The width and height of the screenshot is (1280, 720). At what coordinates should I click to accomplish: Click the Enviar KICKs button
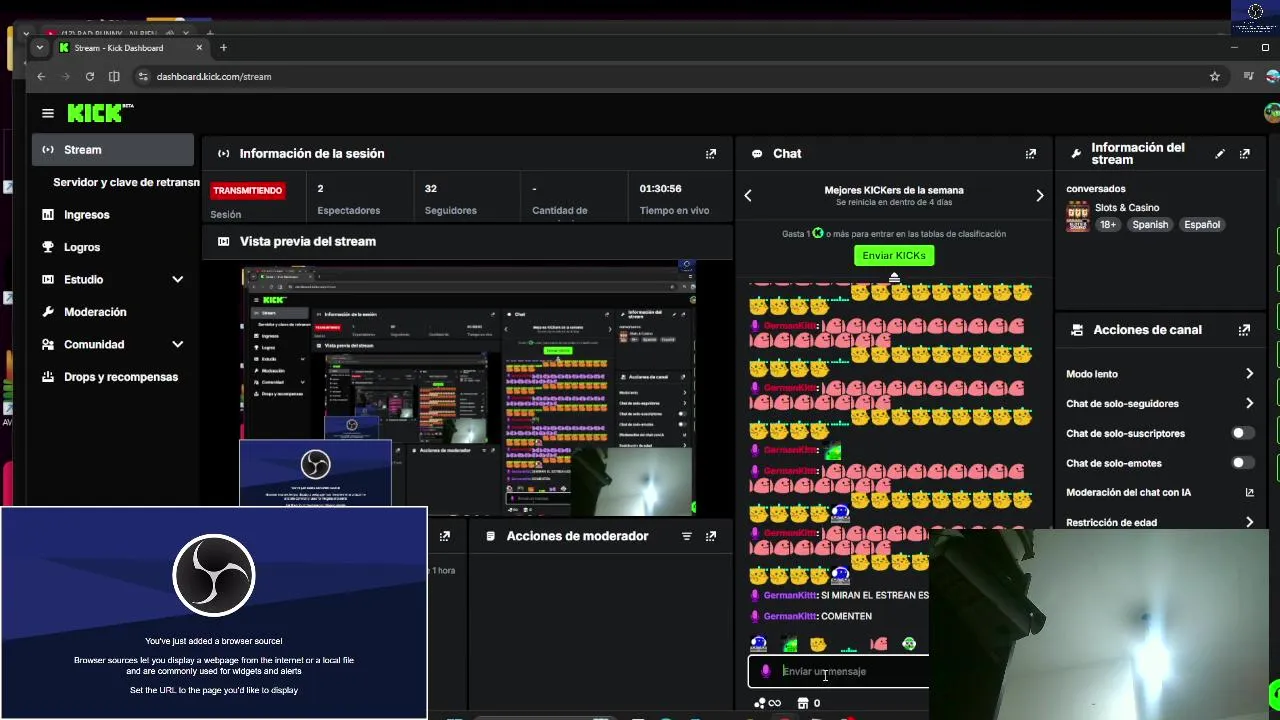coord(894,256)
